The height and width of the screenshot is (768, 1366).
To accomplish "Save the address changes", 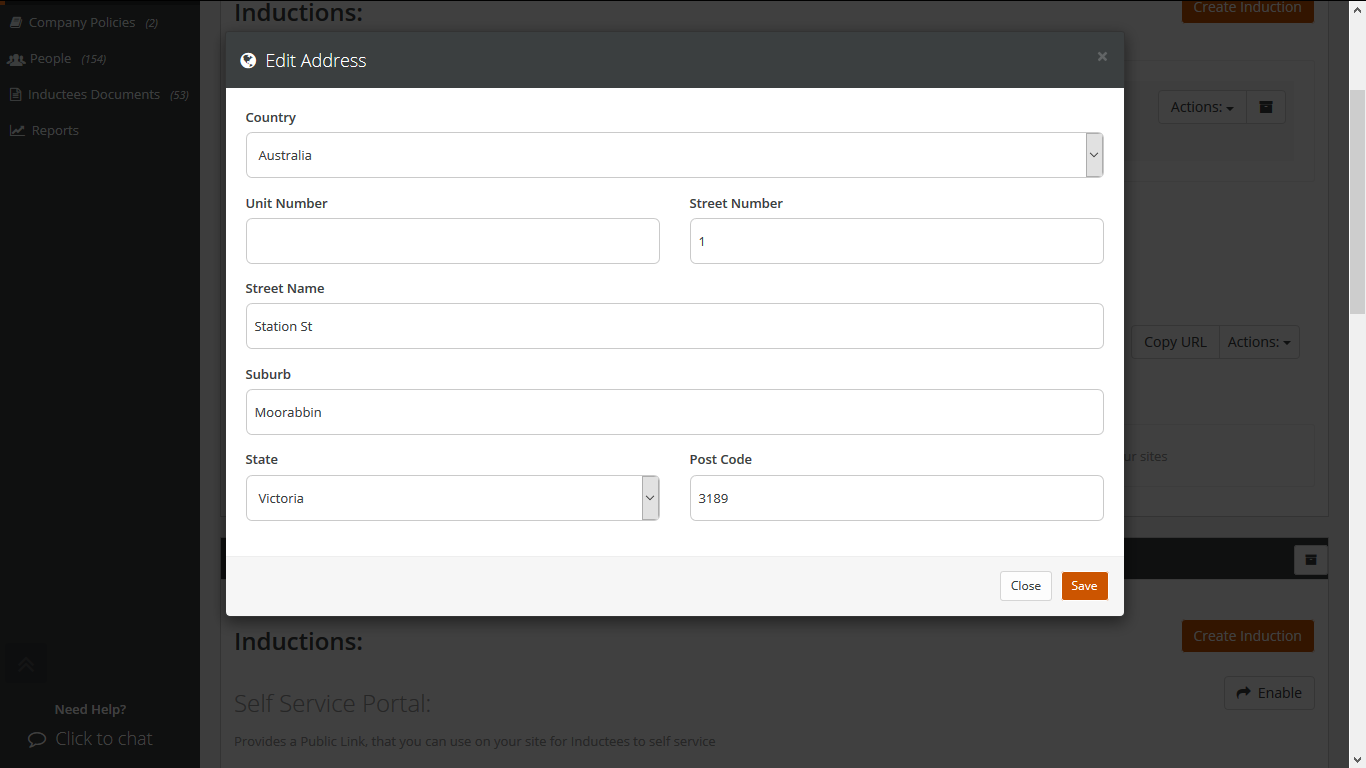I will [1084, 585].
